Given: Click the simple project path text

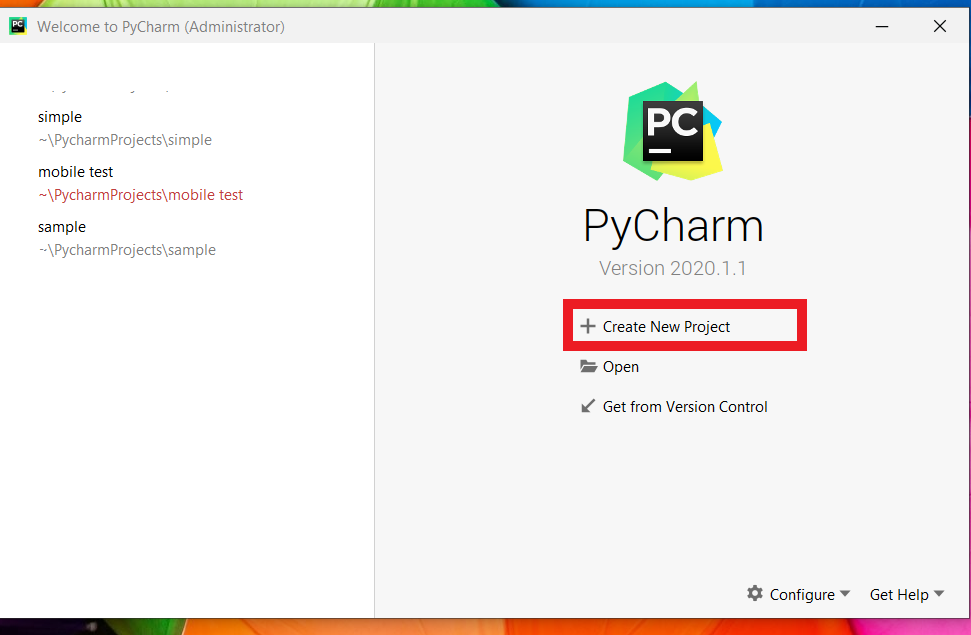Looking at the screenshot, I should 125,140.
